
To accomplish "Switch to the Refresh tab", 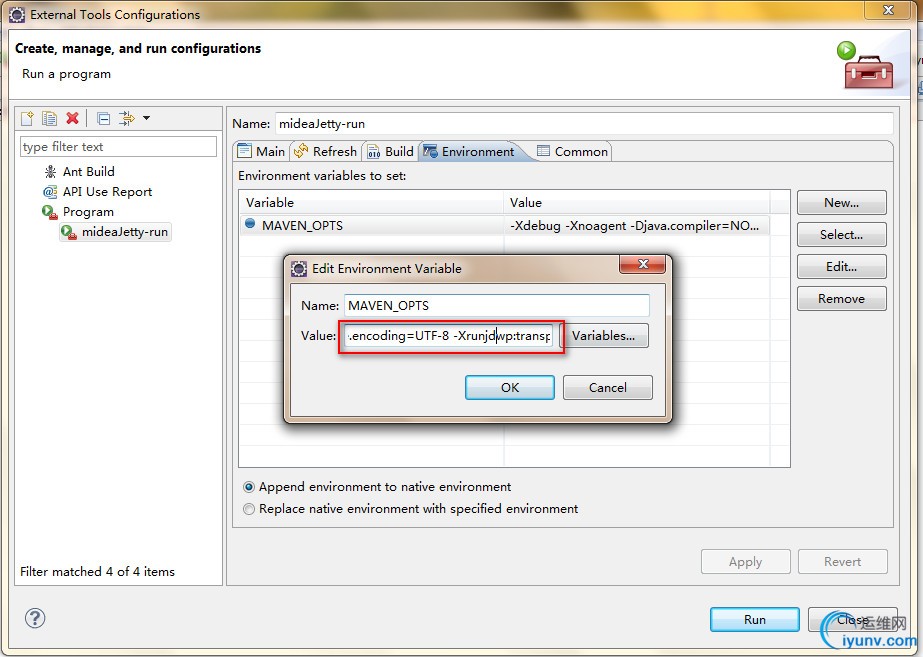I will 326,151.
